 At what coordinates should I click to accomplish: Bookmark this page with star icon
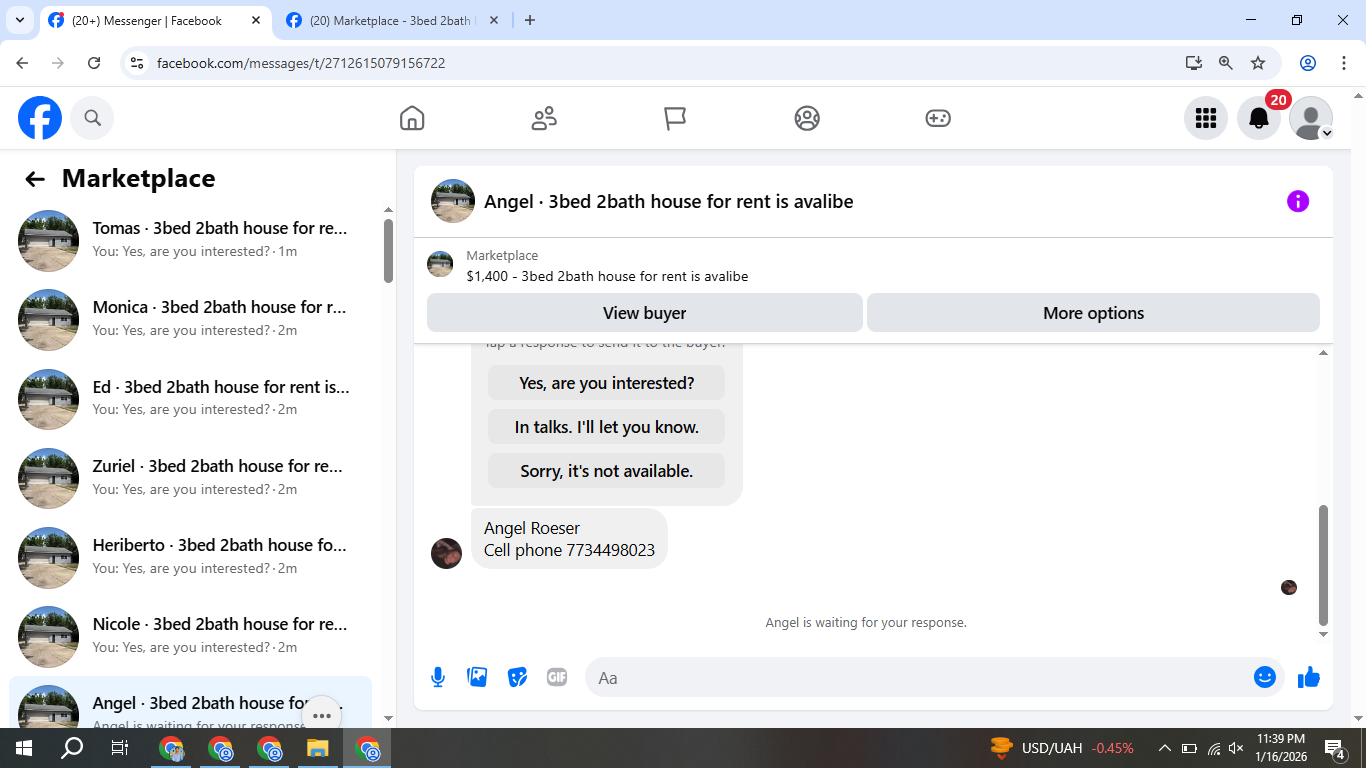(x=1258, y=63)
